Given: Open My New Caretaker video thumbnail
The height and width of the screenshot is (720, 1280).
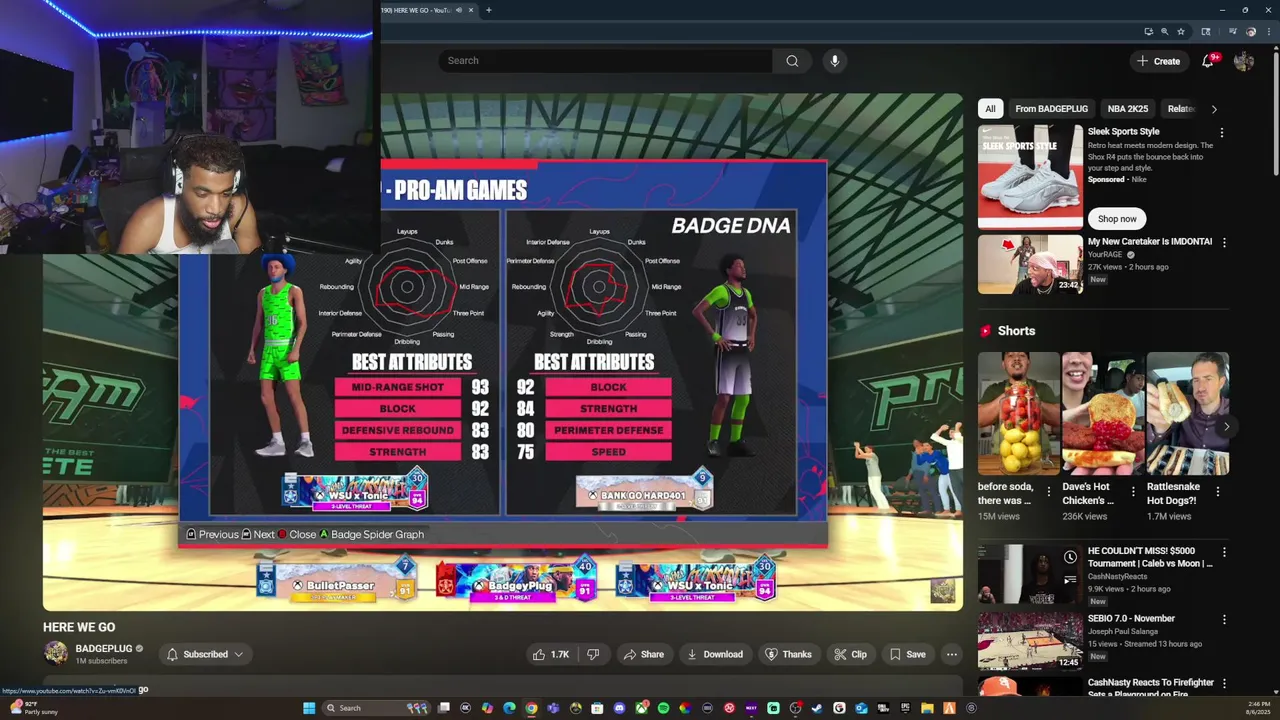Looking at the screenshot, I should tap(1030, 264).
